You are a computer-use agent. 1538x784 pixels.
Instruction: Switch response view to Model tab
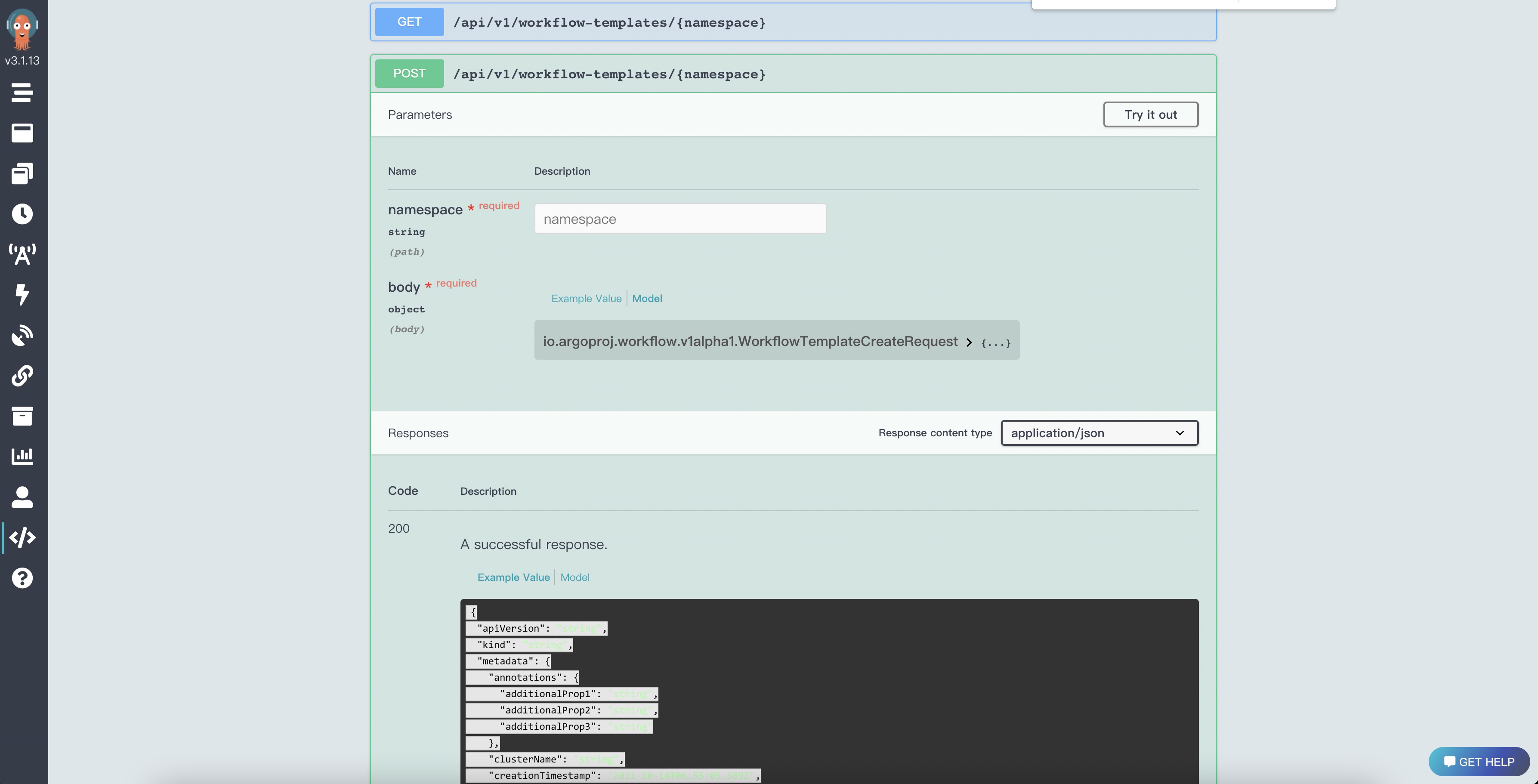click(x=574, y=577)
